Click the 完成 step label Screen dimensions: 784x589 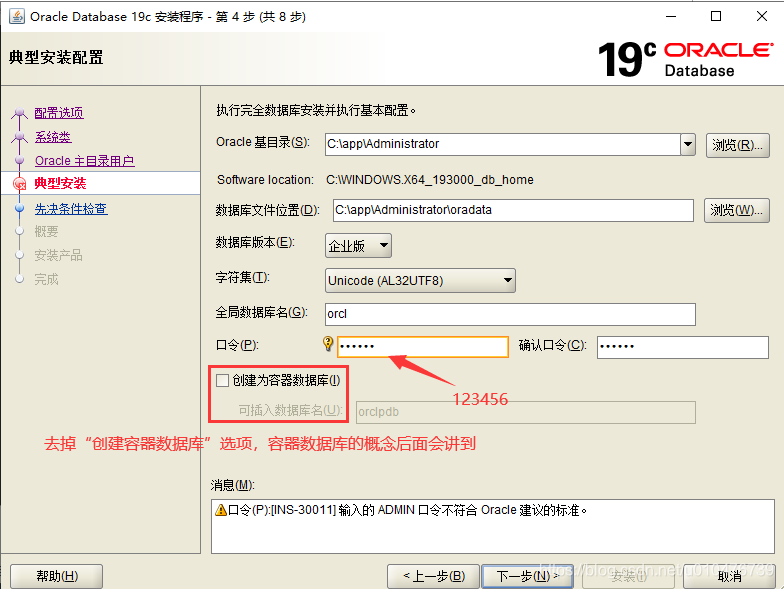click(46, 279)
